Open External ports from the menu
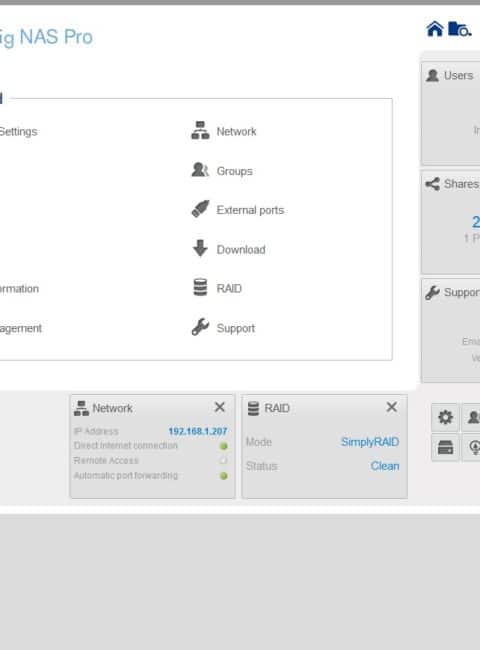Viewport: 480px width, 650px height. 238,210
